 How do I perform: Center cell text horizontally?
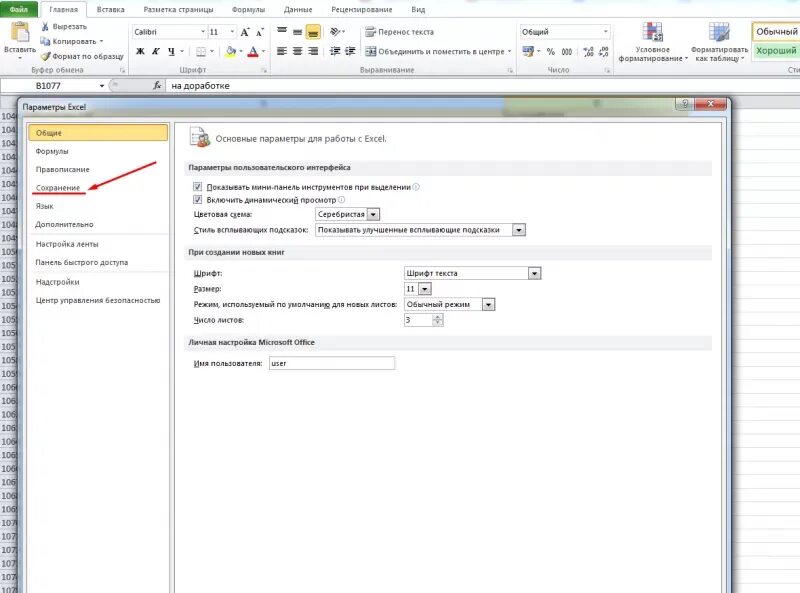pos(297,51)
